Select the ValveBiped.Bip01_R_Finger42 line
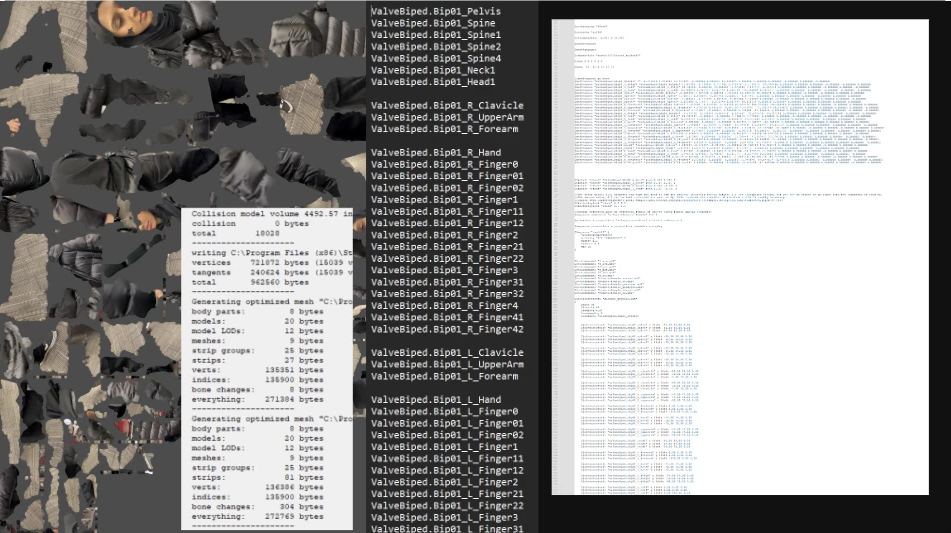The width and height of the screenshot is (951, 533). click(448, 329)
